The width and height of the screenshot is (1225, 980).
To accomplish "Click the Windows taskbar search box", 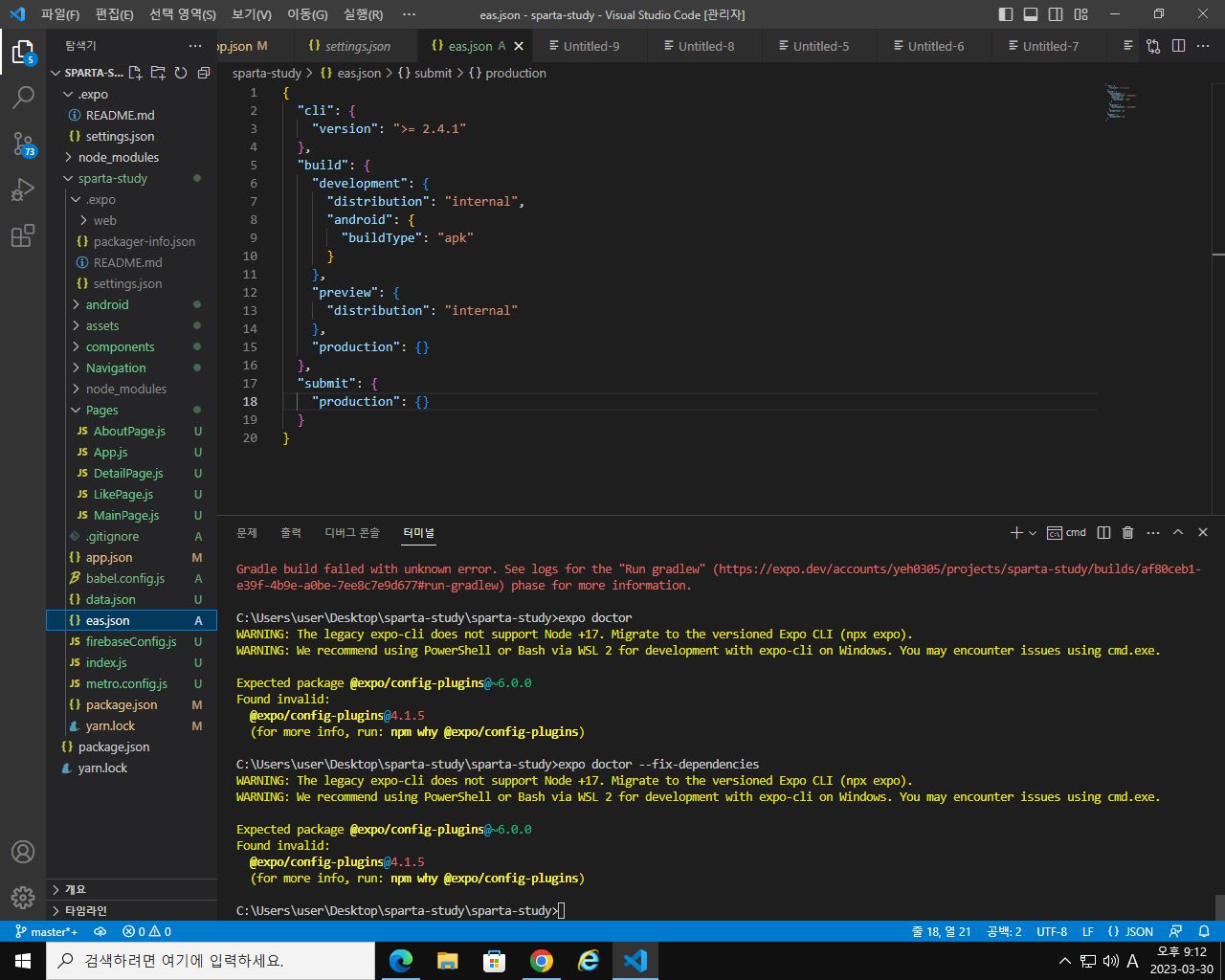I will (210, 961).
